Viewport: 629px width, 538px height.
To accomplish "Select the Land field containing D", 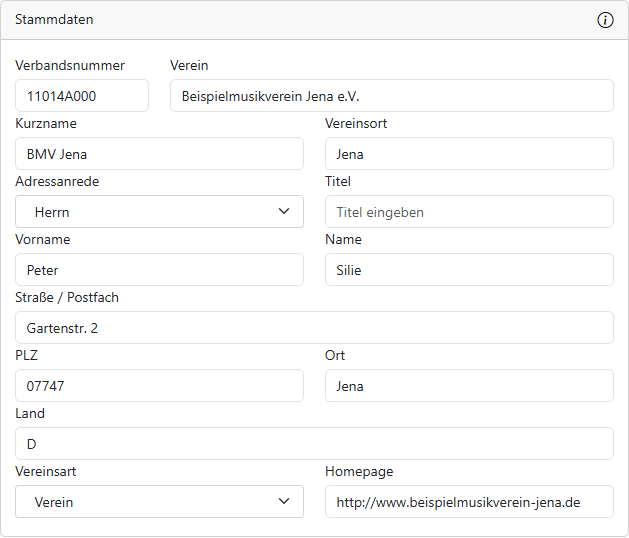I will coord(314,444).
